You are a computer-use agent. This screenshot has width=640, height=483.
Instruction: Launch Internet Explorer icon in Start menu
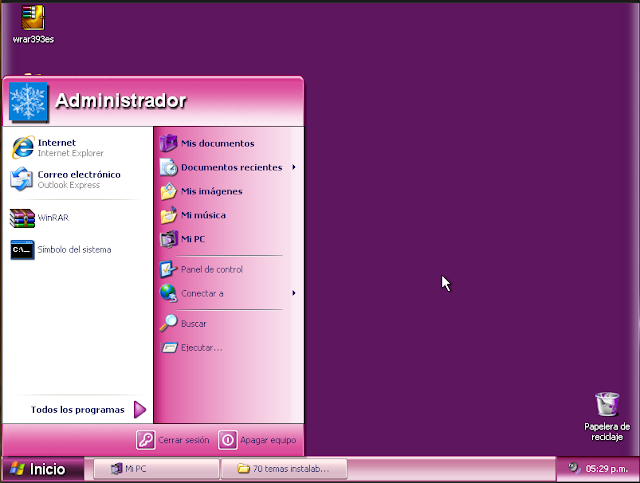coord(22,147)
